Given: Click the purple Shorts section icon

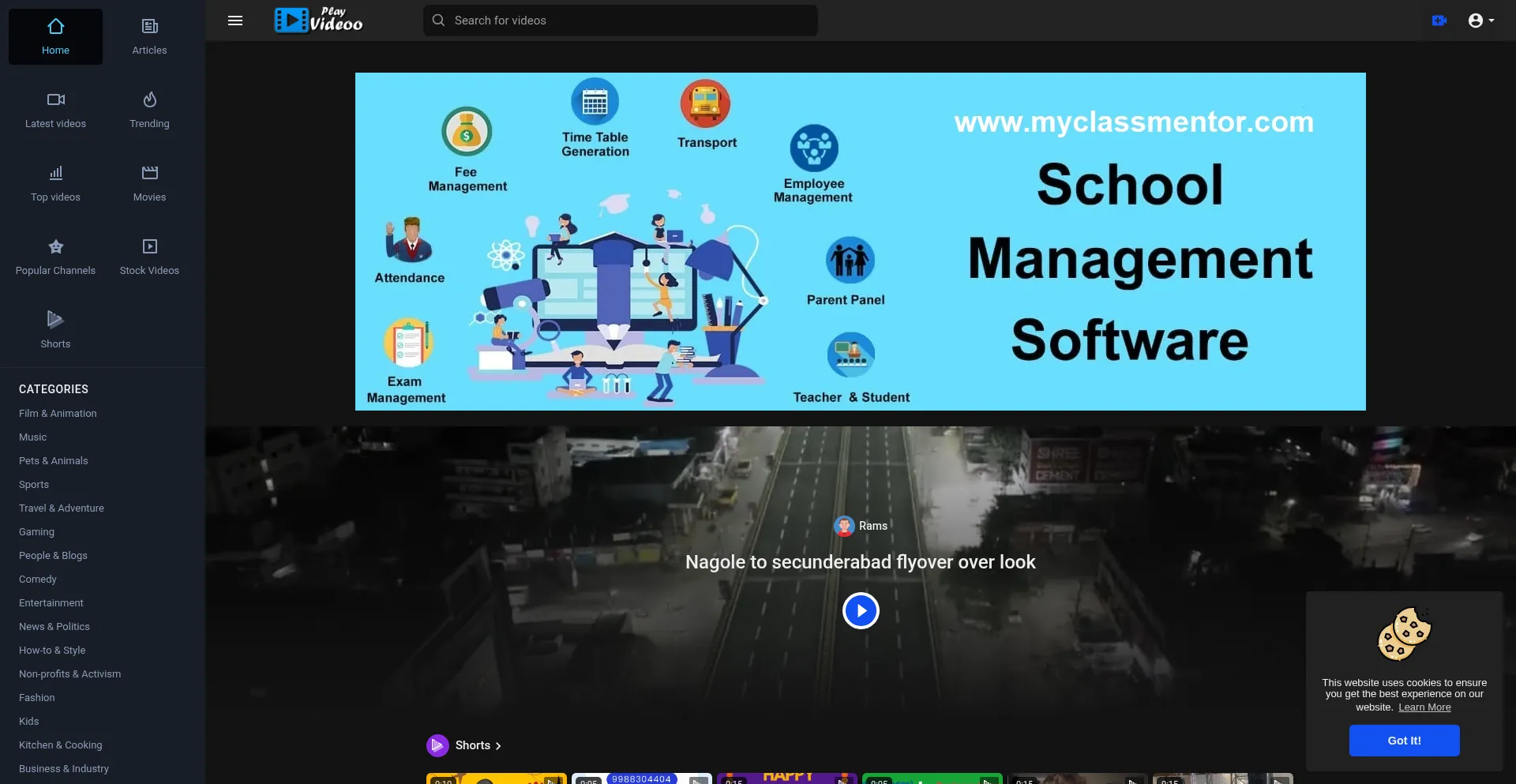Looking at the screenshot, I should point(437,745).
